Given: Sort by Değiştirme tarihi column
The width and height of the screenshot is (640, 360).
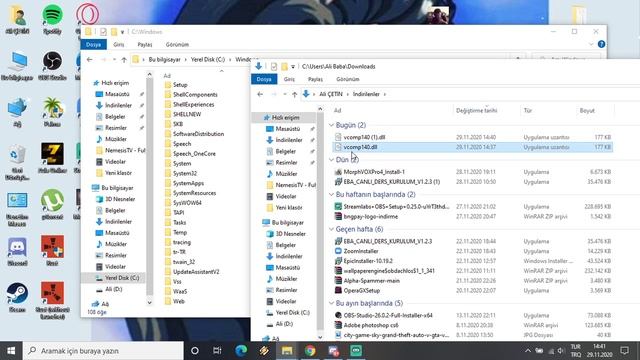Looking at the screenshot, I should click(476, 111).
